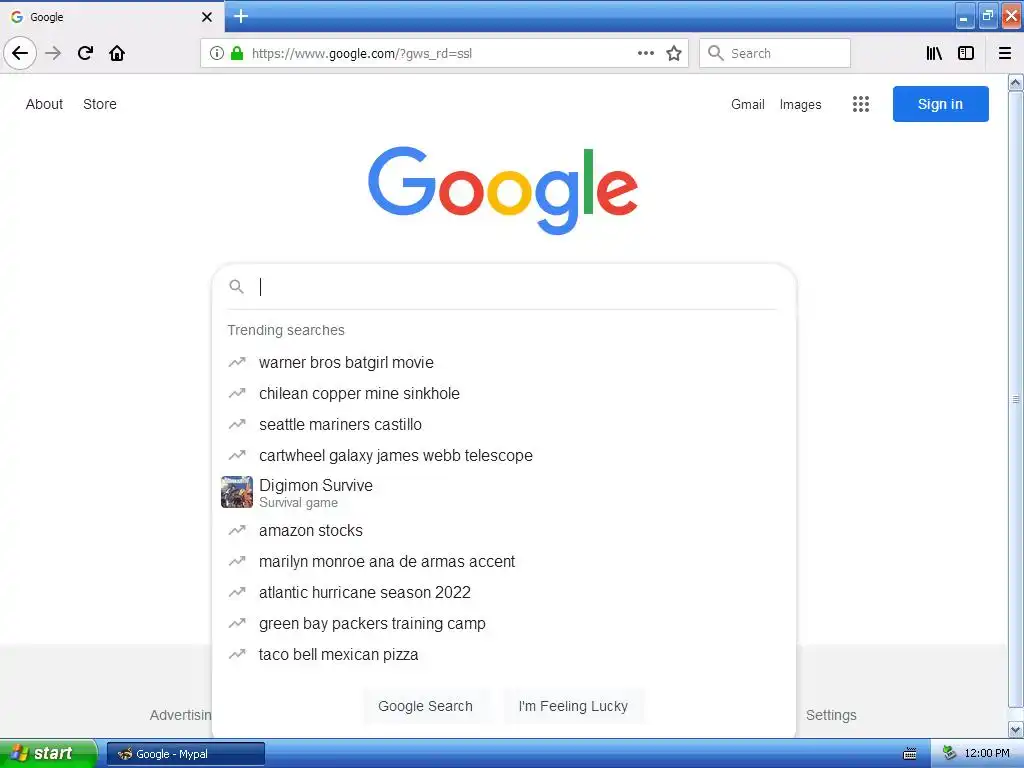The height and width of the screenshot is (768, 1024).
Task: Click the Digimon Survive thumbnail image
Action: (236, 492)
